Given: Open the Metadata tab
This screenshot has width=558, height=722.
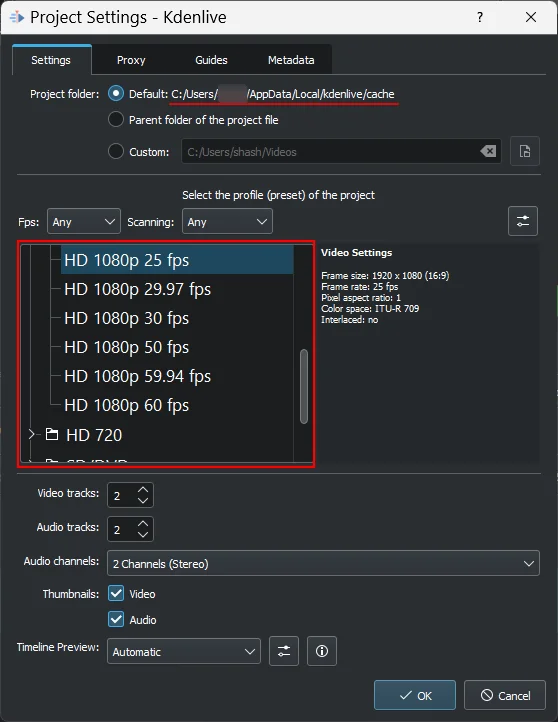Looking at the screenshot, I should (x=291, y=60).
